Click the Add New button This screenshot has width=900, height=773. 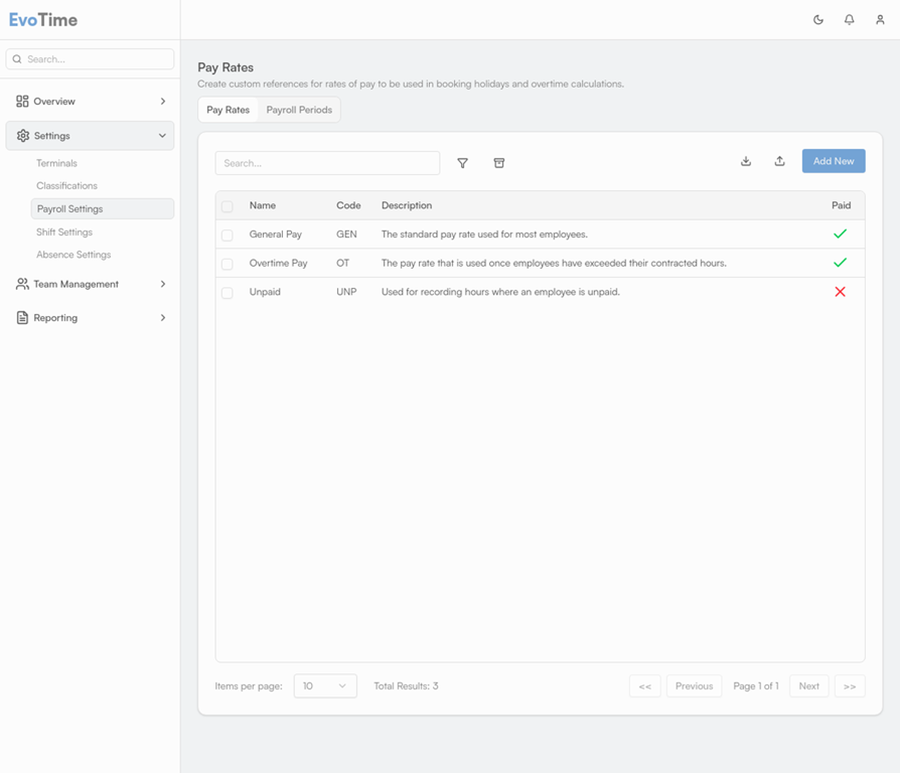(833, 161)
